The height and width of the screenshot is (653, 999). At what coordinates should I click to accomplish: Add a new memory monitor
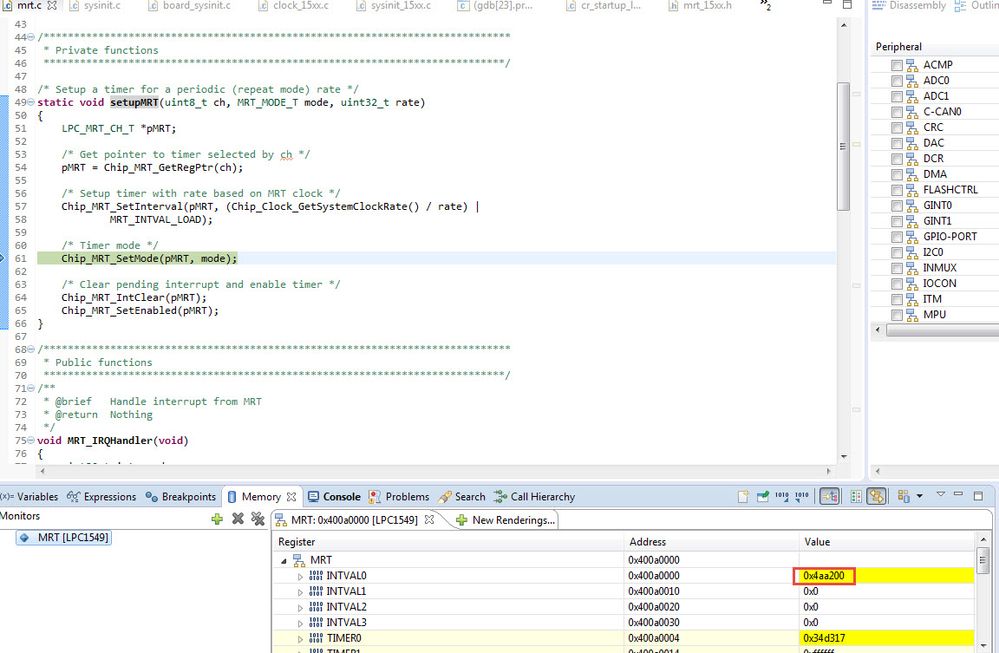[x=217, y=519]
